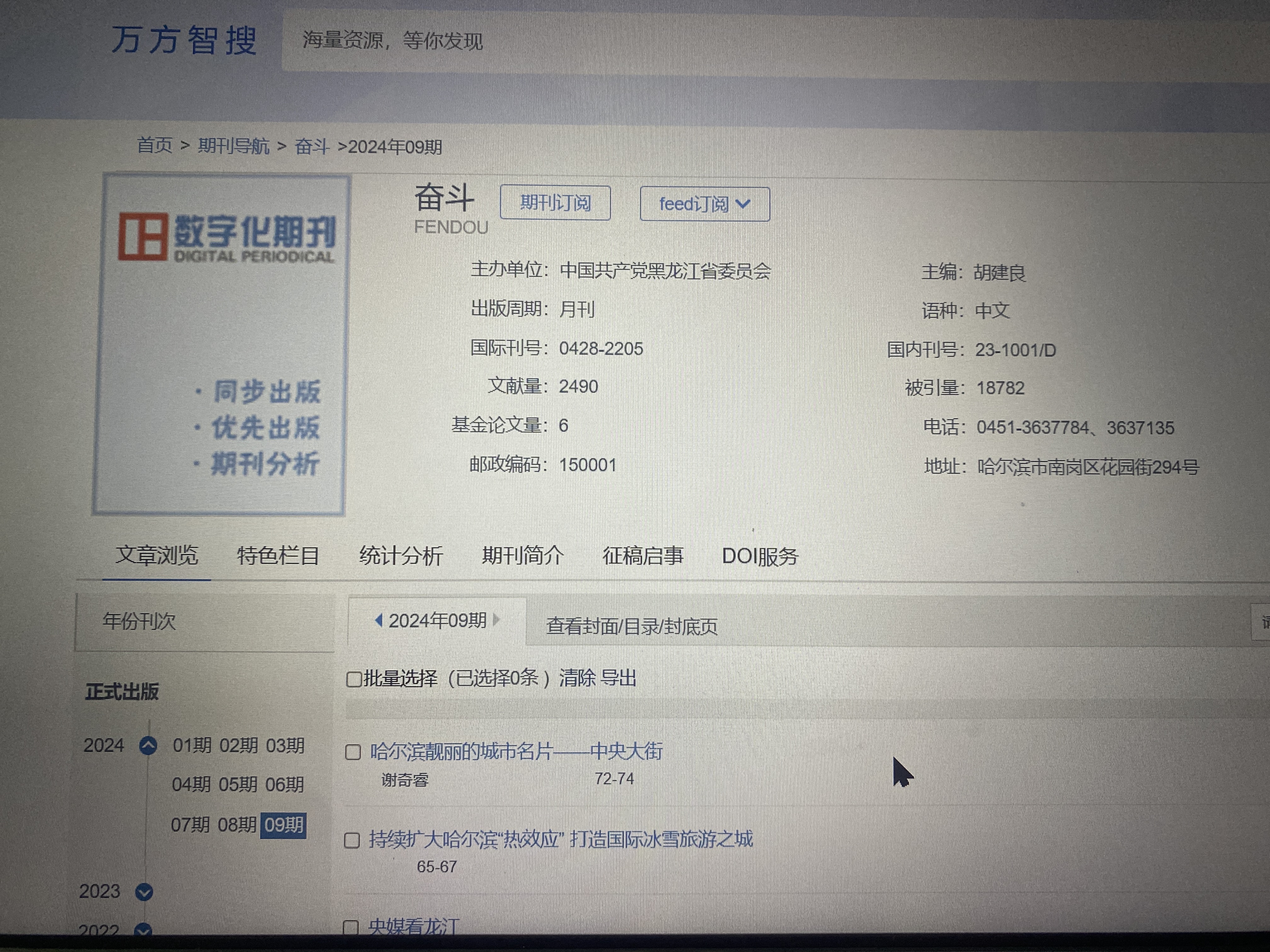1270x952 pixels.
Task: Tick checkbox for 冰雪旅游之城 article
Action: tap(352, 841)
